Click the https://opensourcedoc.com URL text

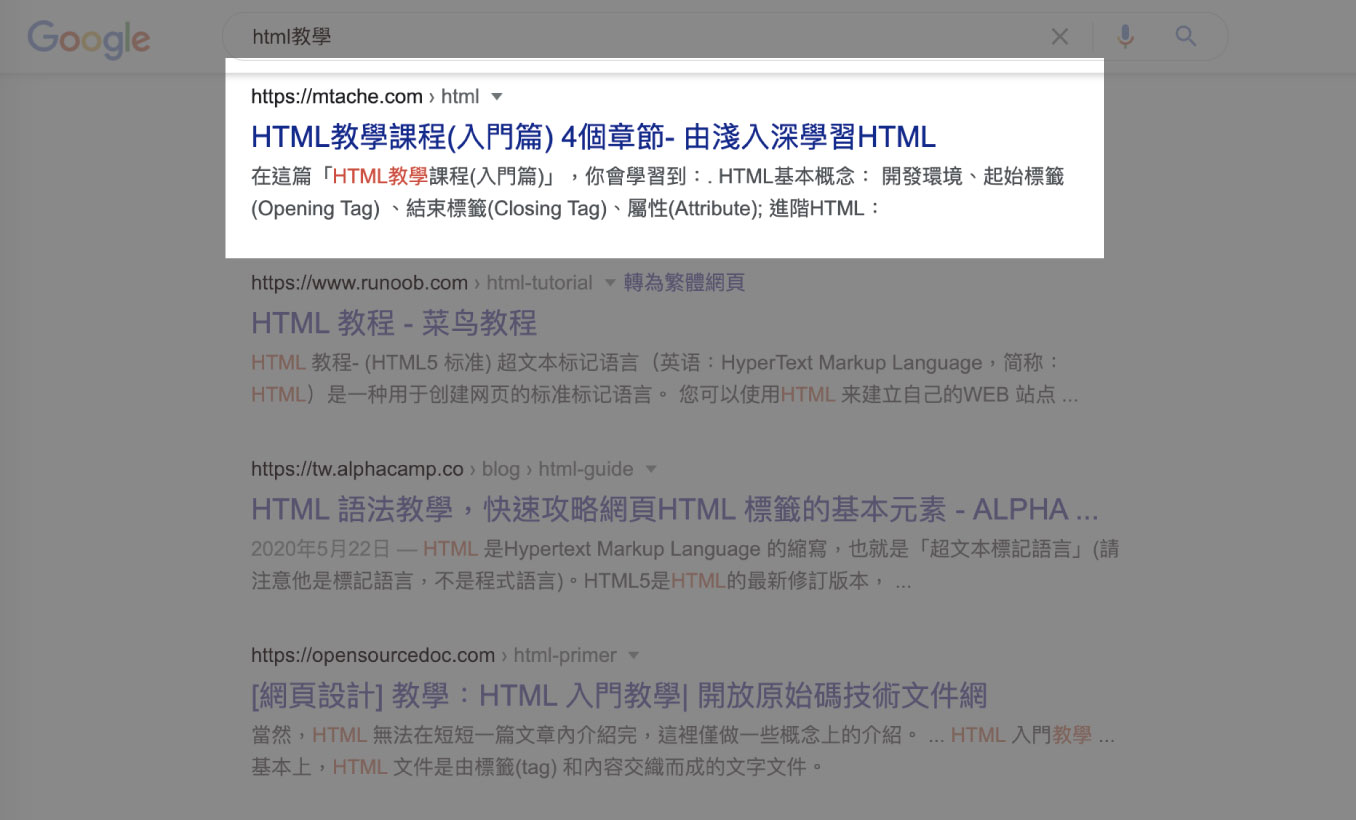[x=372, y=656]
